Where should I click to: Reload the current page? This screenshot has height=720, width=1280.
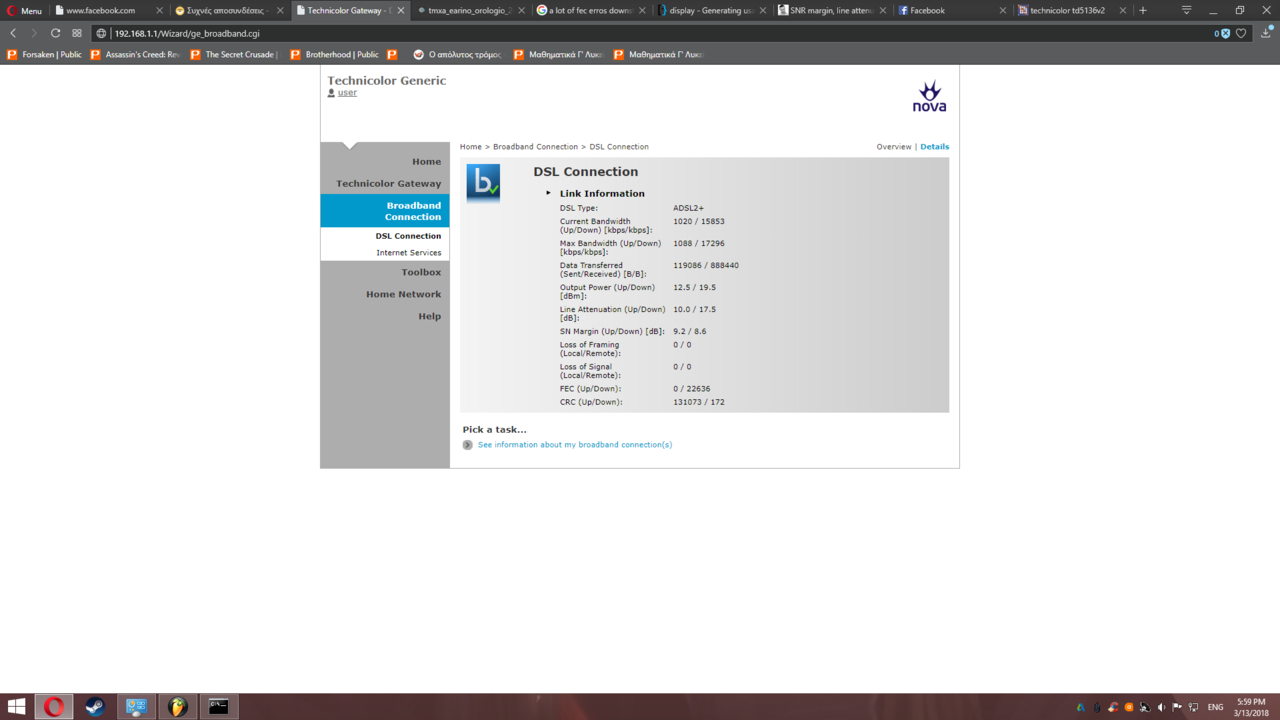coord(55,33)
